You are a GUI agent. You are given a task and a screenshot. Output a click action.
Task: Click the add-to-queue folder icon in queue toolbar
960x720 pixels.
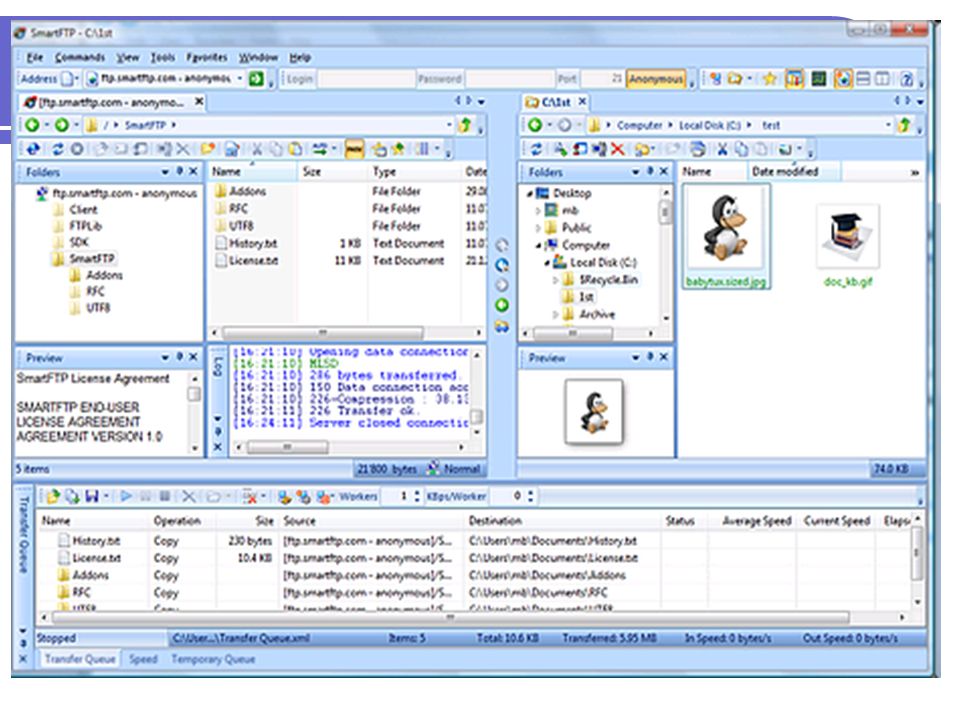tap(53, 496)
